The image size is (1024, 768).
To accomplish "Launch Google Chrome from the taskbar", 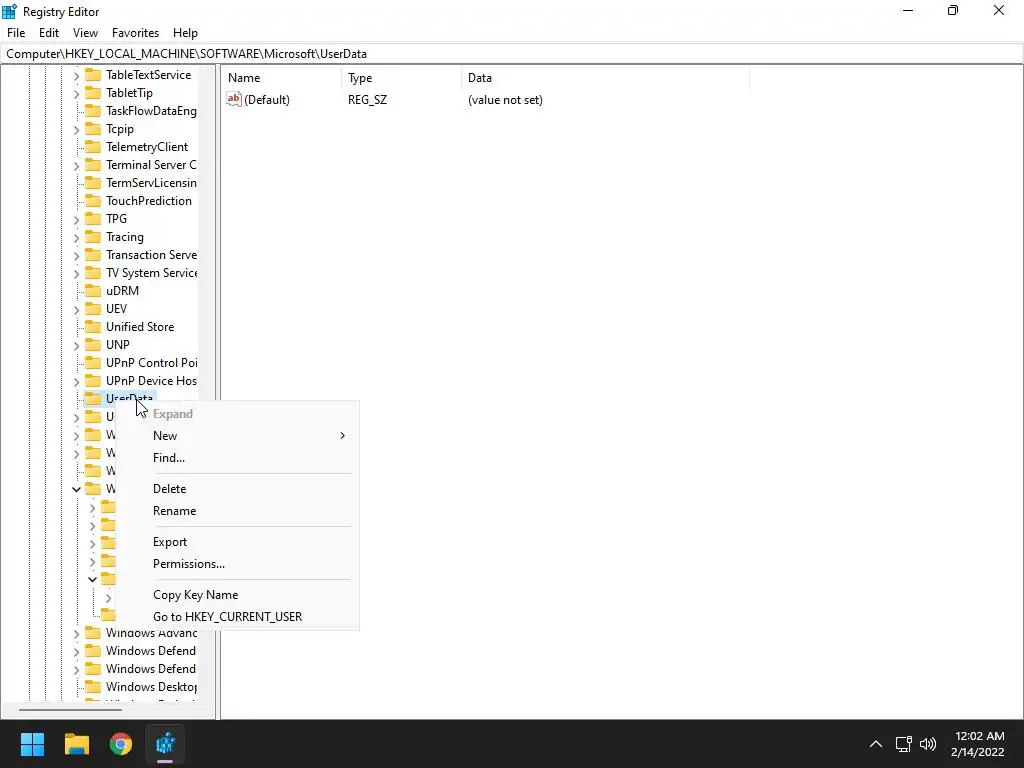I will tap(121, 744).
